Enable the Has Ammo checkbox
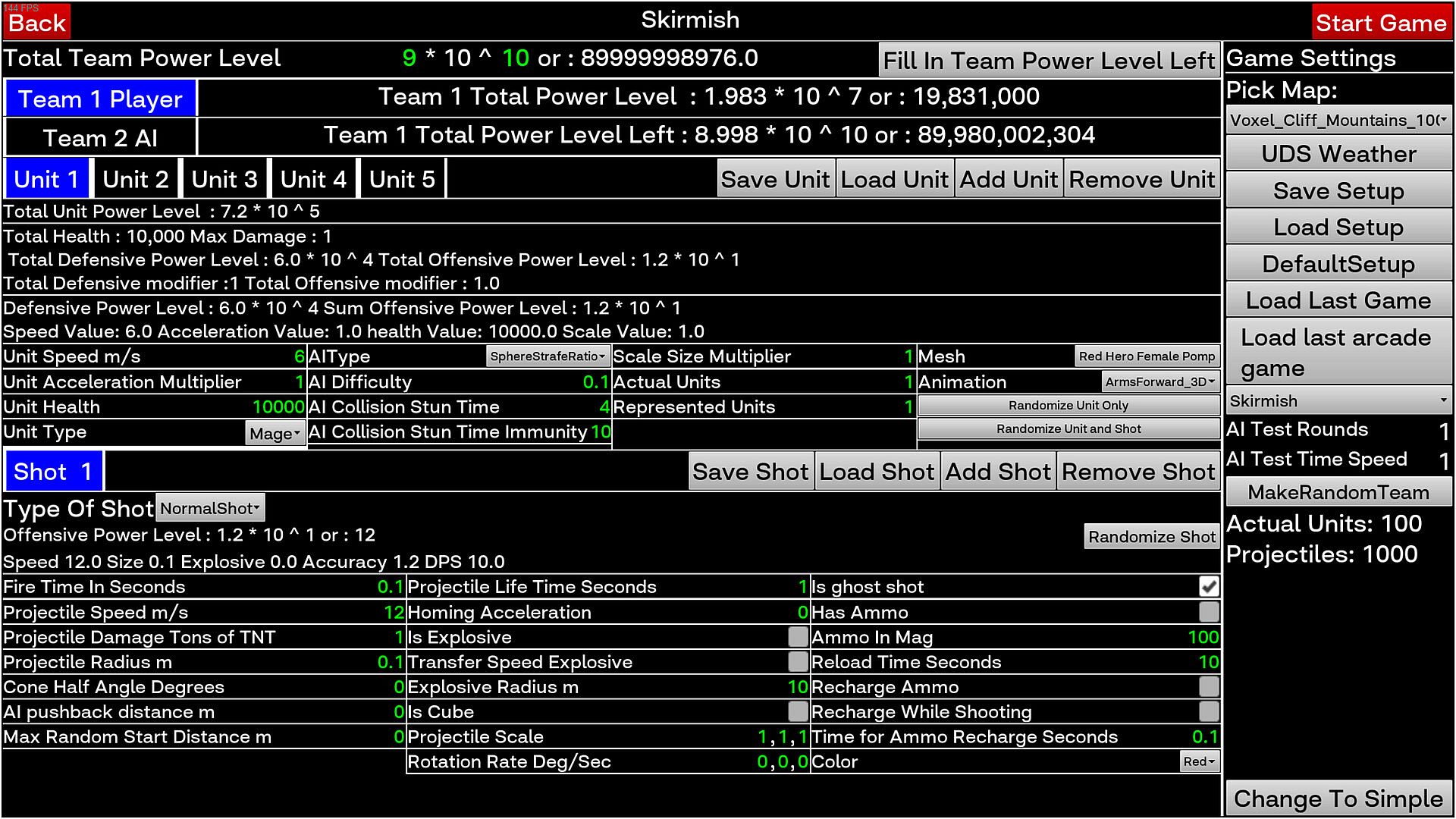Viewport: 1456px width, 819px height. click(1209, 612)
